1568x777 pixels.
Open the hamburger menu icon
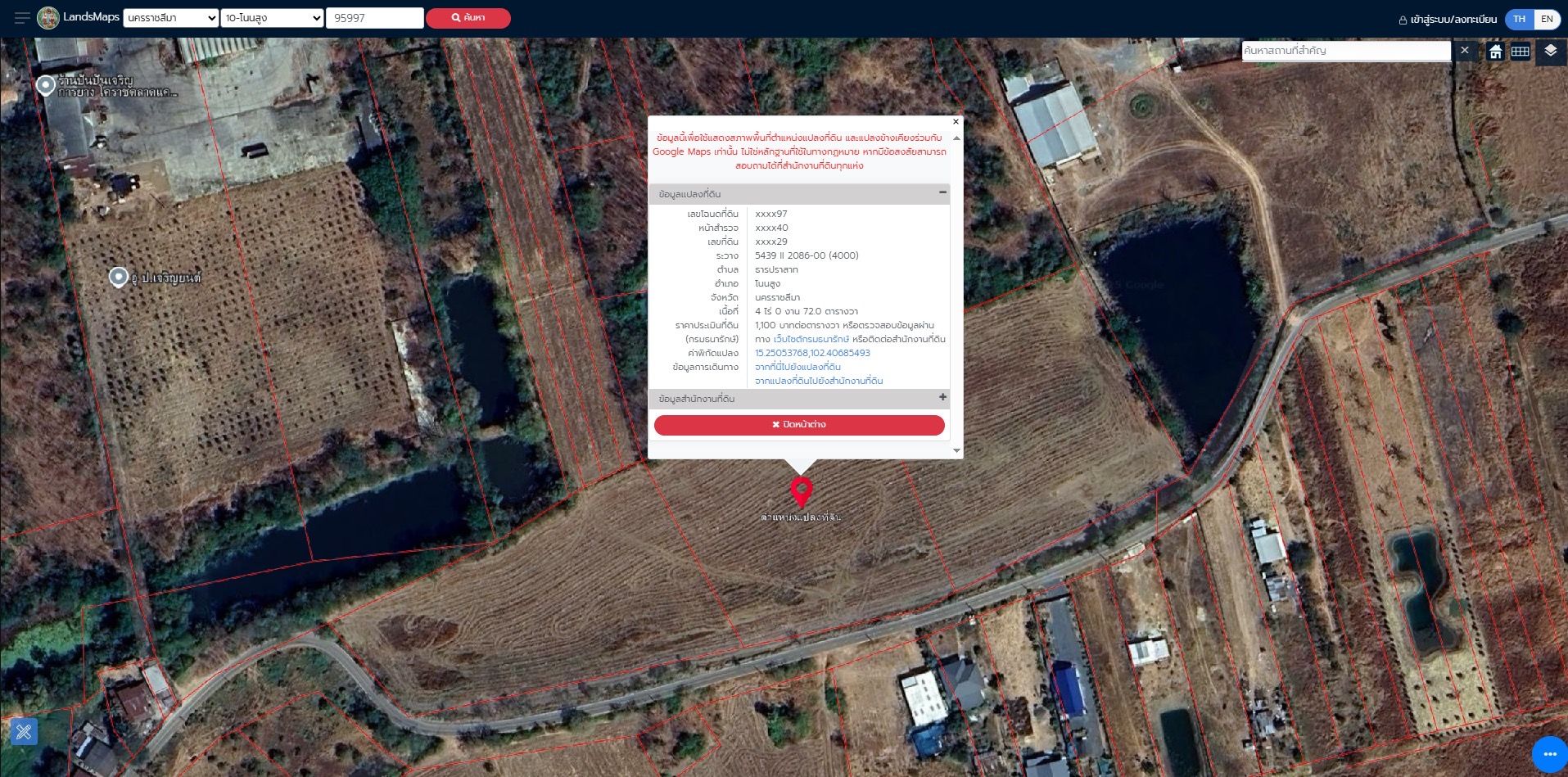[22, 18]
